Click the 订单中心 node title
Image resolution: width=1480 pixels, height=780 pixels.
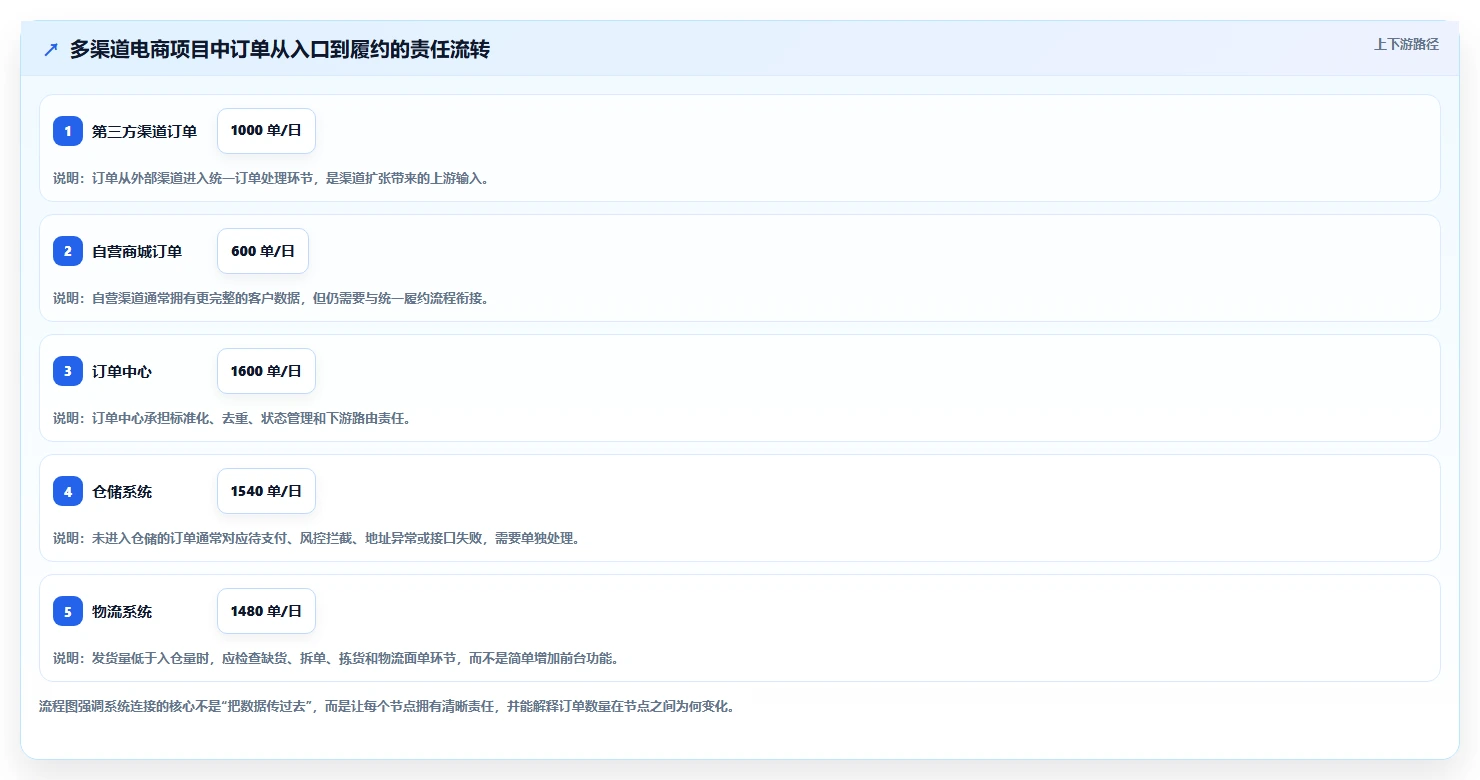pos(122,371)
